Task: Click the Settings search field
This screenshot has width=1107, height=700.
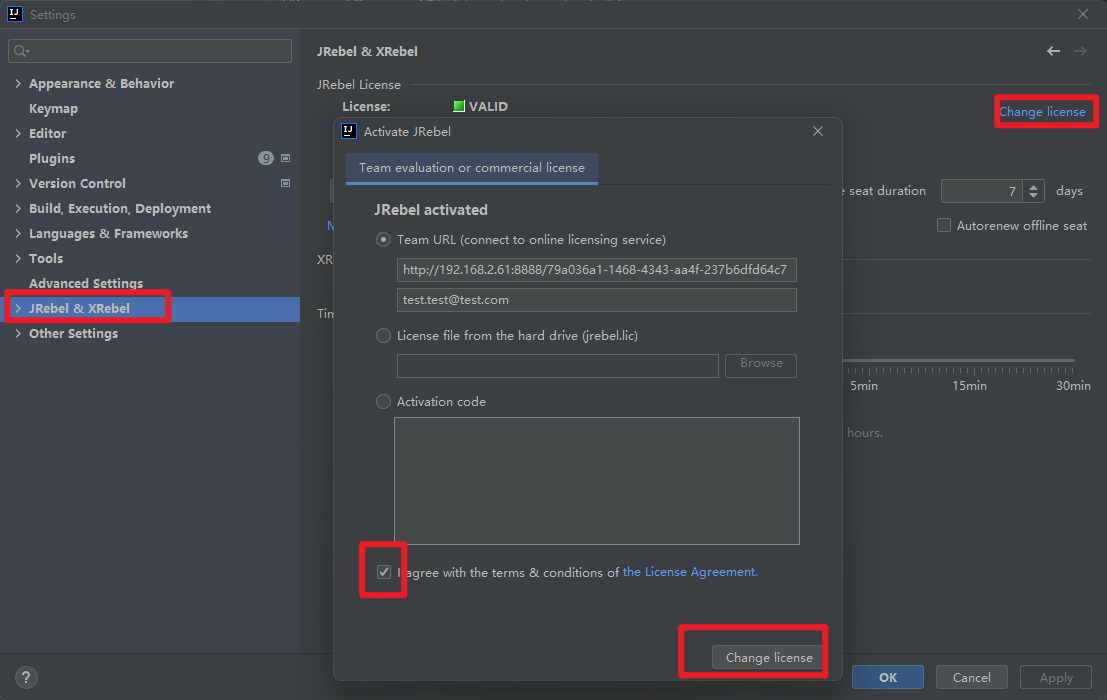Action: pyautogui.click(x=150, y=51)
